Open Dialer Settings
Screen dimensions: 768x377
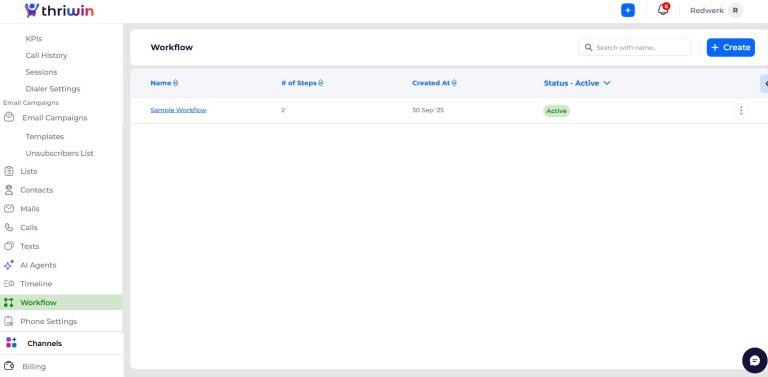tap(53, 89)
